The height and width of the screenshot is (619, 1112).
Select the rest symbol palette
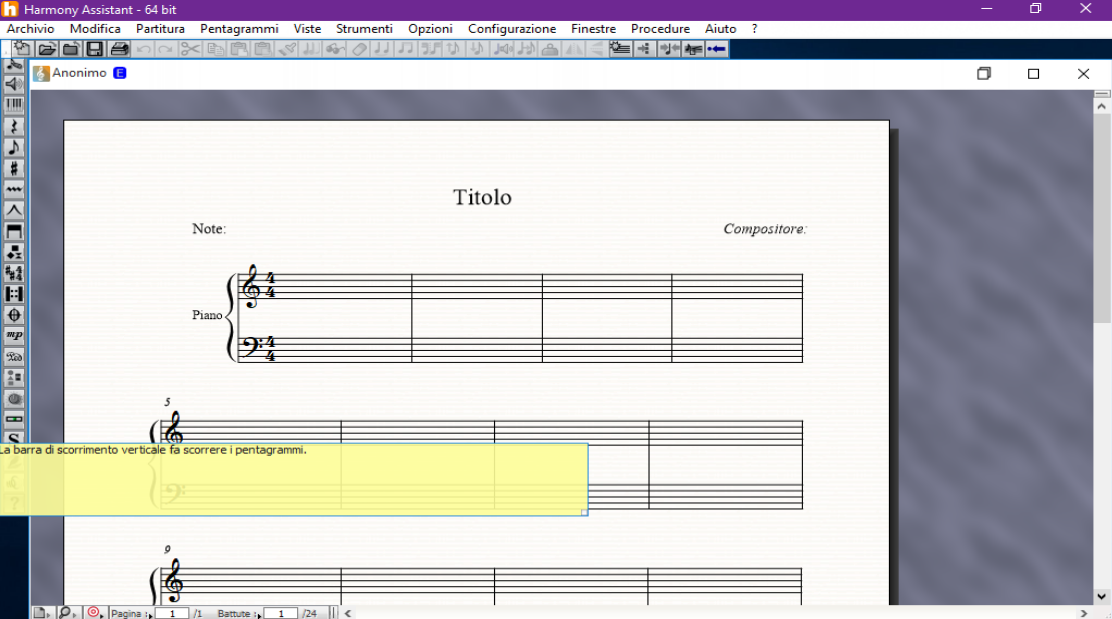[13, 126]
